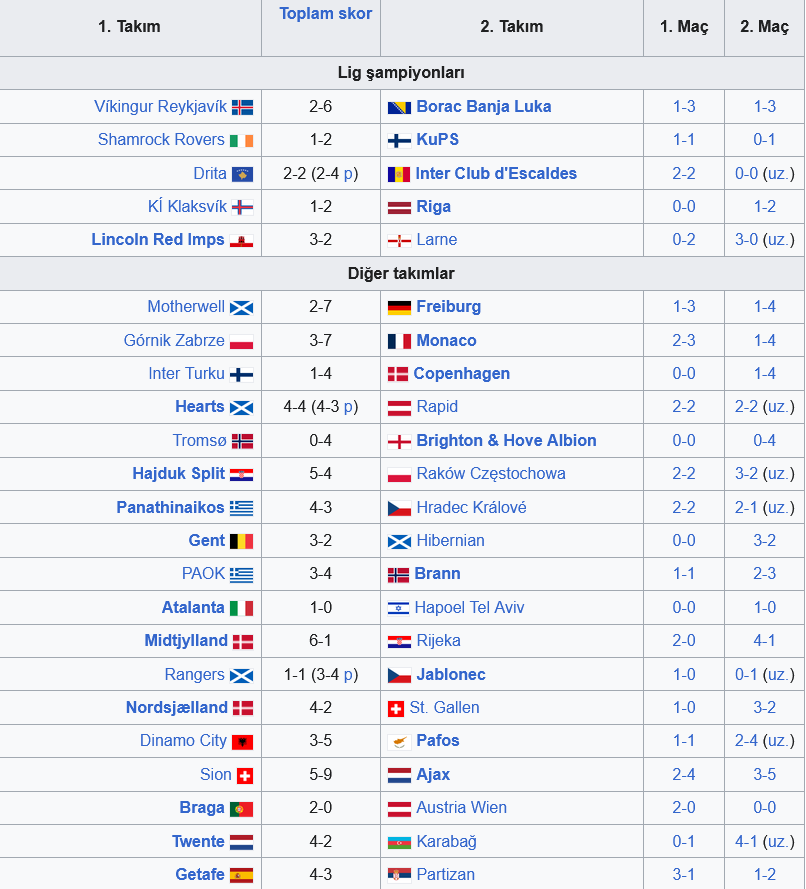Select the Diğer takımlar section heading
Screen dimensions: 806x889
click(x=401, y=274)
